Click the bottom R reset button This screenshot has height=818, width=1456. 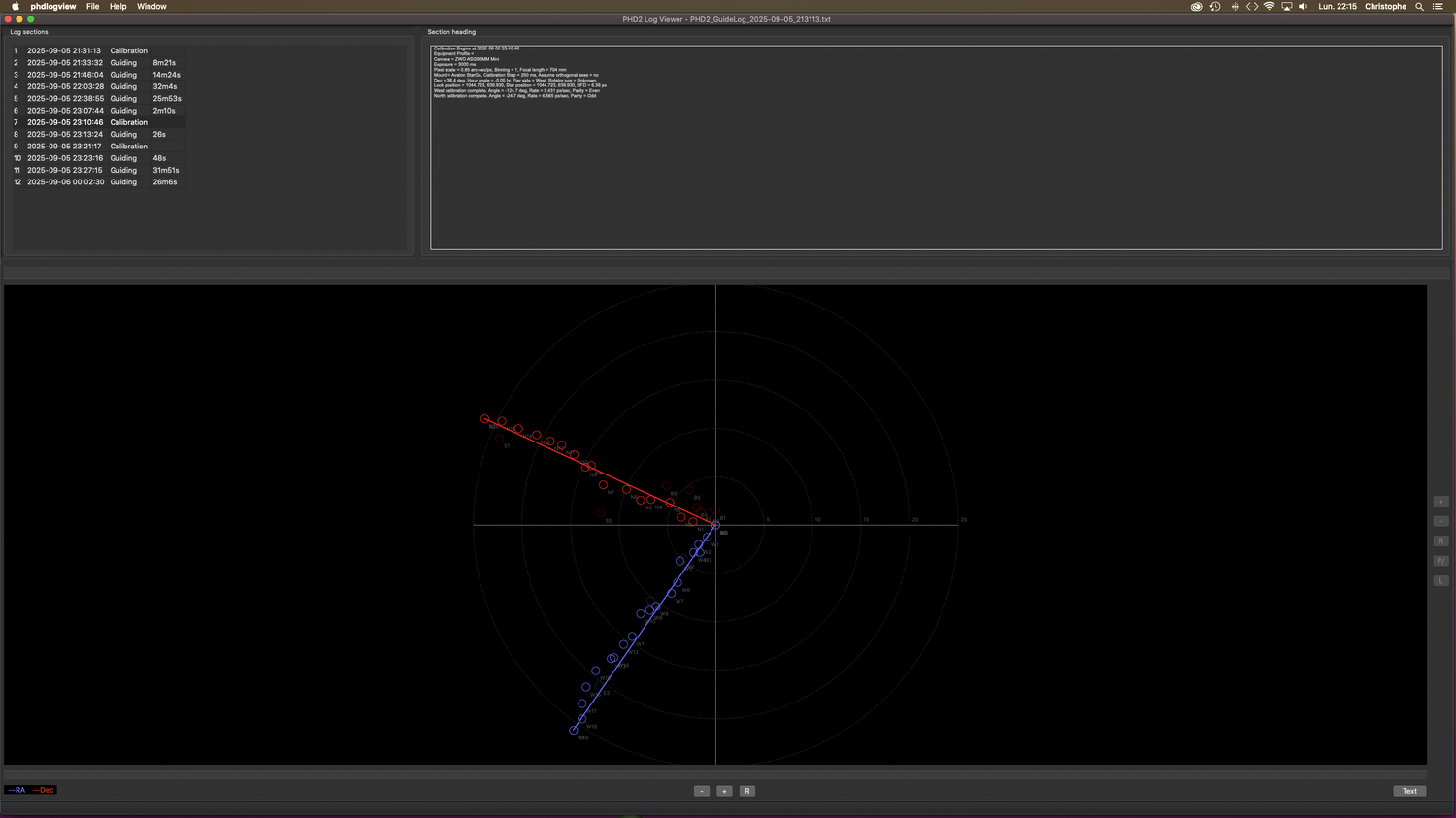tap(746, 791)
